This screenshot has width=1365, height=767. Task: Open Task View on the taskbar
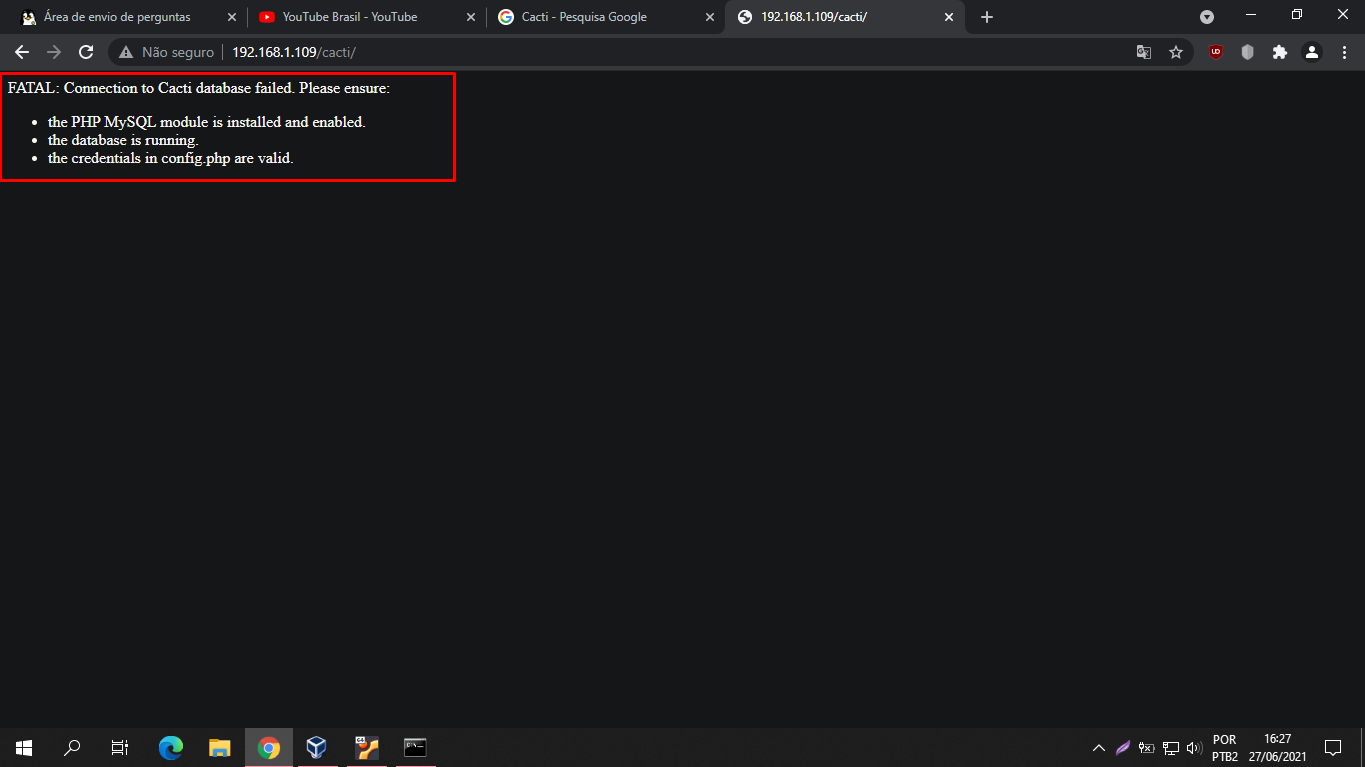coord(120,747)
